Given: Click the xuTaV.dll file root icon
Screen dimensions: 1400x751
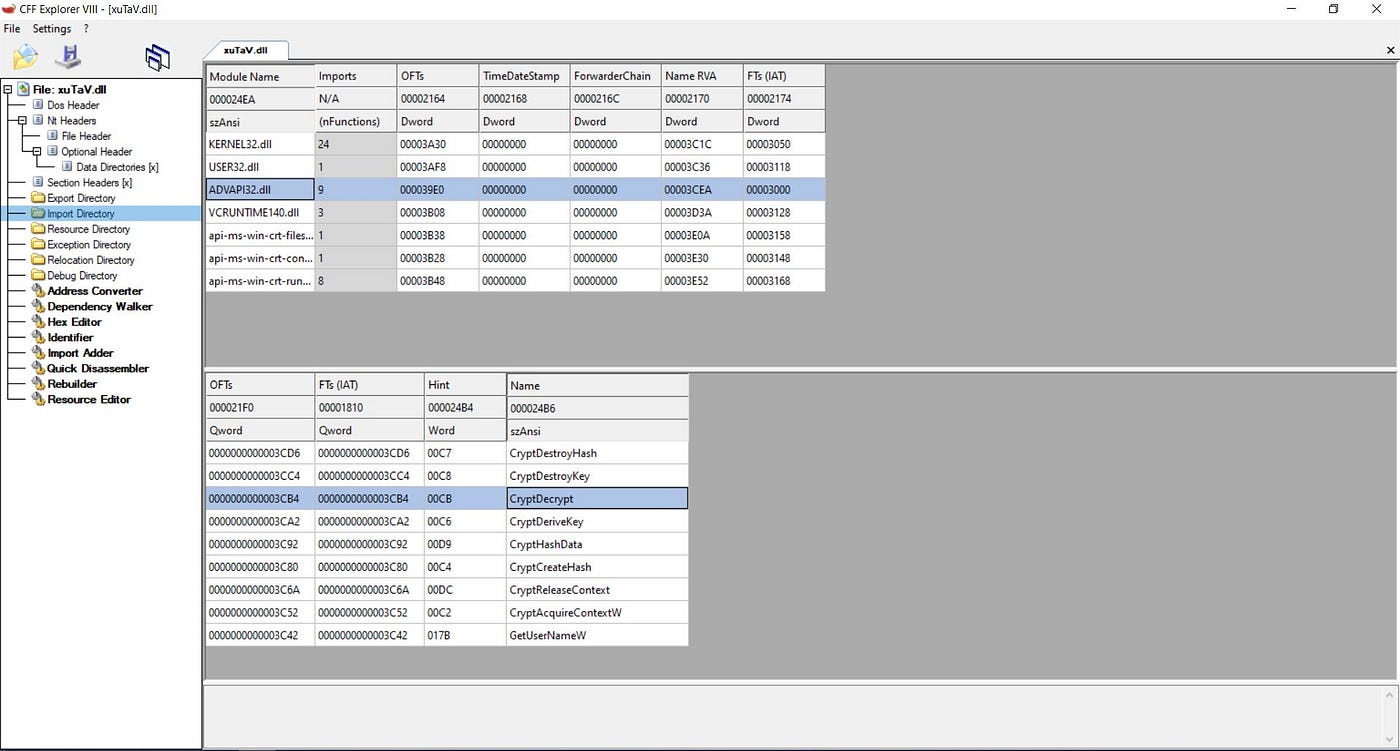Looking at the screenshot, I should pos(23,89).
